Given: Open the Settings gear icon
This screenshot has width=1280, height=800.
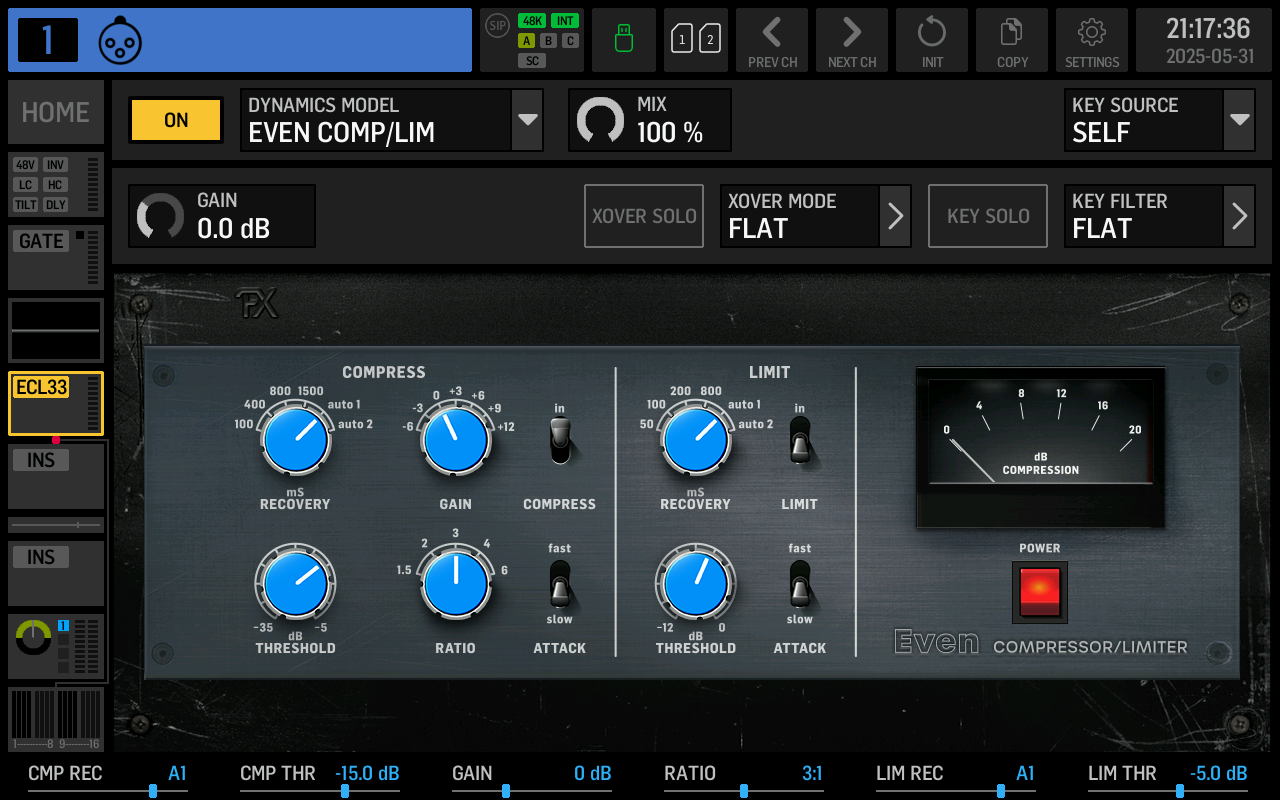Looking at the screenshot, I should click(x=1091, y=40).
